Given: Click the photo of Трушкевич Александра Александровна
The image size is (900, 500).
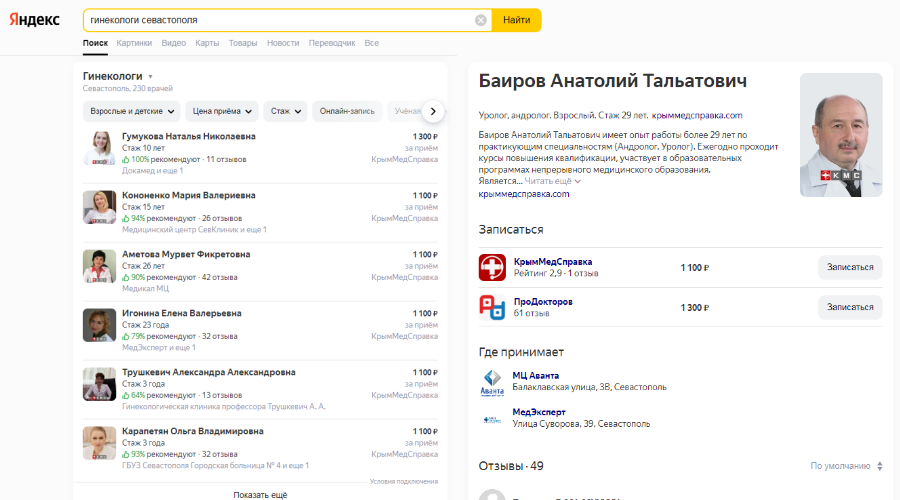Looking at the screenshot, I should coord(99,384).
